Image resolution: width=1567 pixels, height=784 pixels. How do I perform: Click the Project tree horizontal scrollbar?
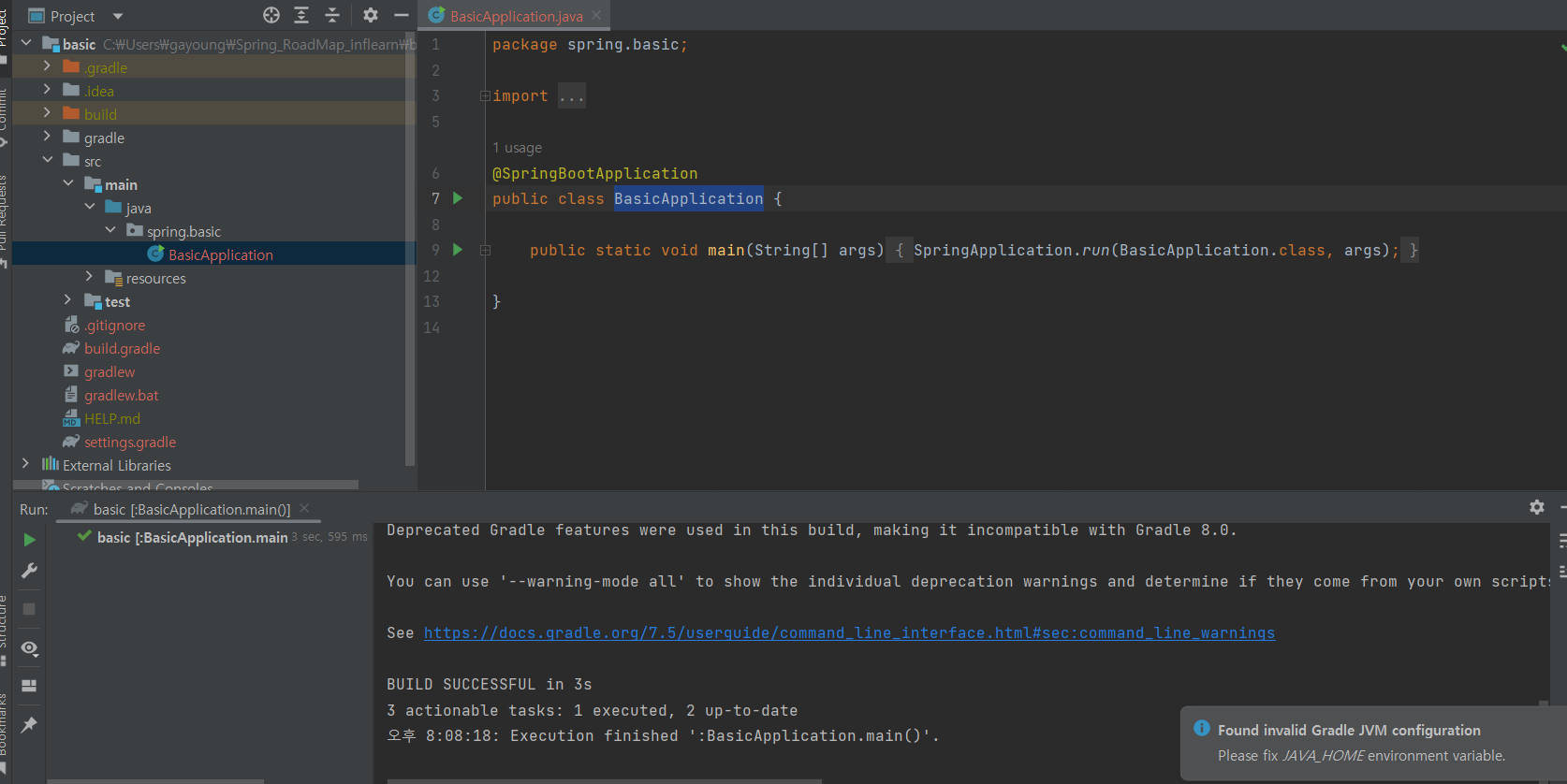(x=185, y=485)
